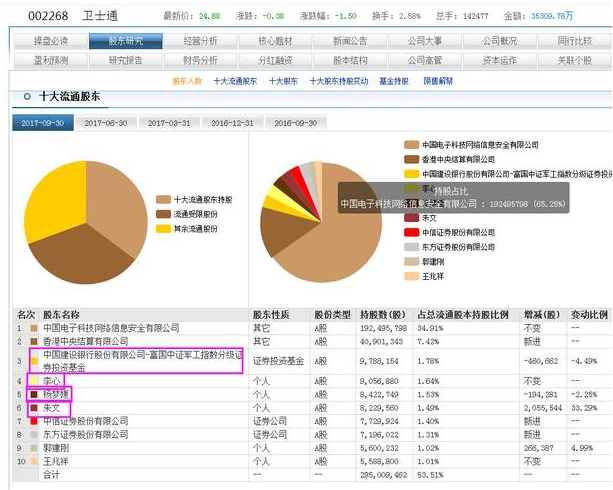This screenshot has width=613, height=490.
Task: Open 盈利预测 section
Action: pos(51,61)
